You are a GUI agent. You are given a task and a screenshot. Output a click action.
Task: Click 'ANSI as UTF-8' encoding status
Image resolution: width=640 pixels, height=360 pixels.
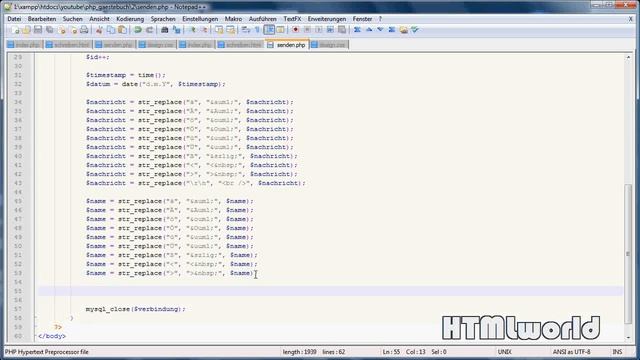(571, 351)
